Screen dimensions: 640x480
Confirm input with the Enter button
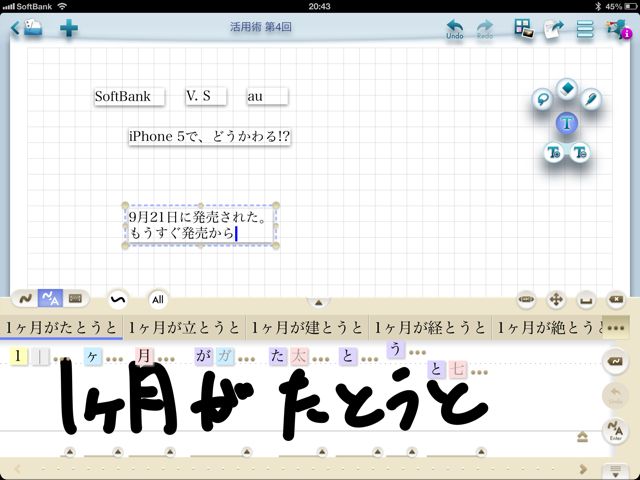(x=615, y=430)
